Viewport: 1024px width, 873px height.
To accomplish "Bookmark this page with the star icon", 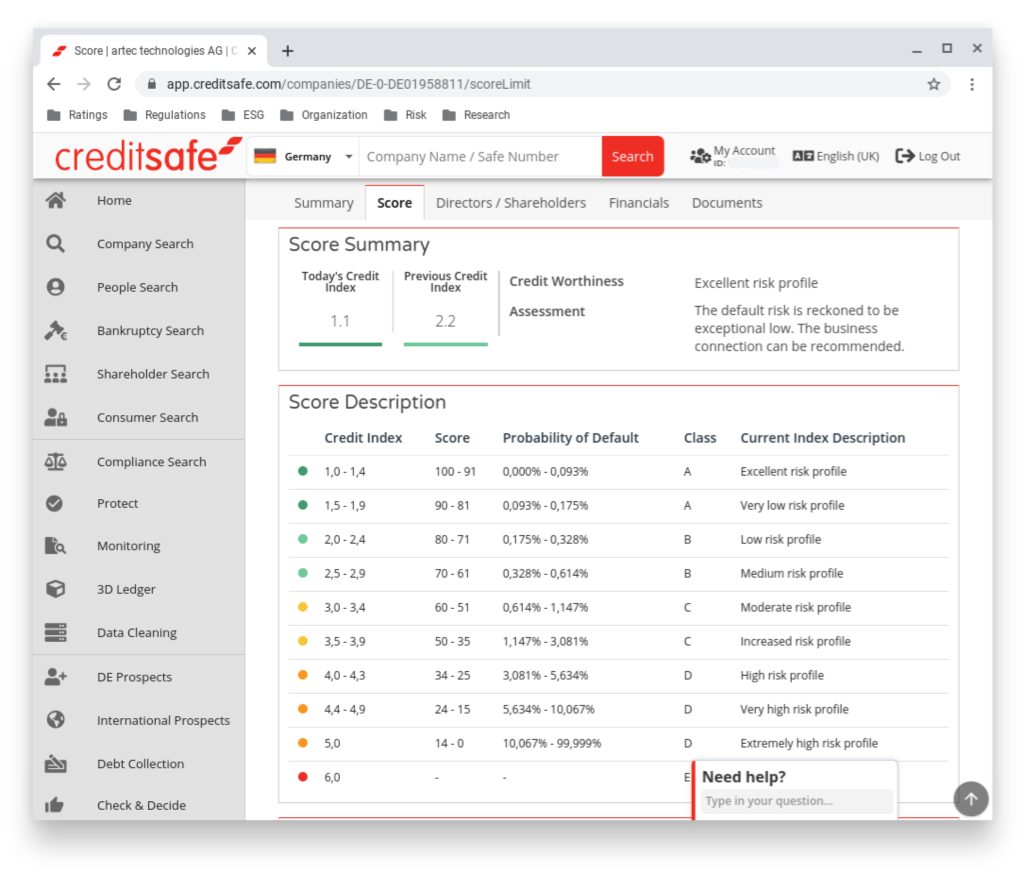I will pos(933,84).
